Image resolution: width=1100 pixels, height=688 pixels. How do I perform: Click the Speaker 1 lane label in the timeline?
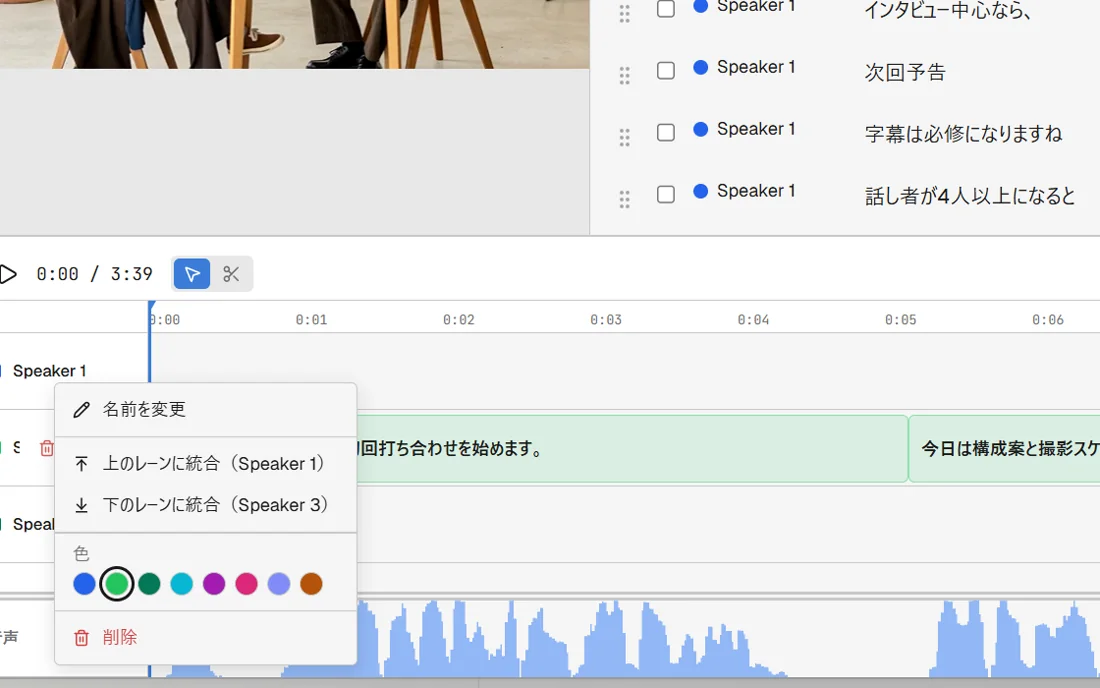point(49,371)
